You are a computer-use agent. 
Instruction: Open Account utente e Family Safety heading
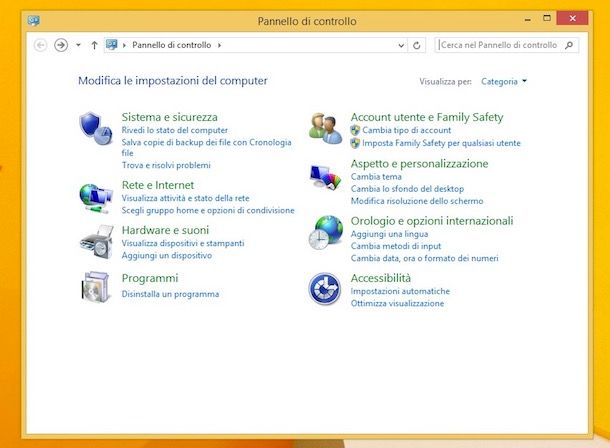coord(427,117)
